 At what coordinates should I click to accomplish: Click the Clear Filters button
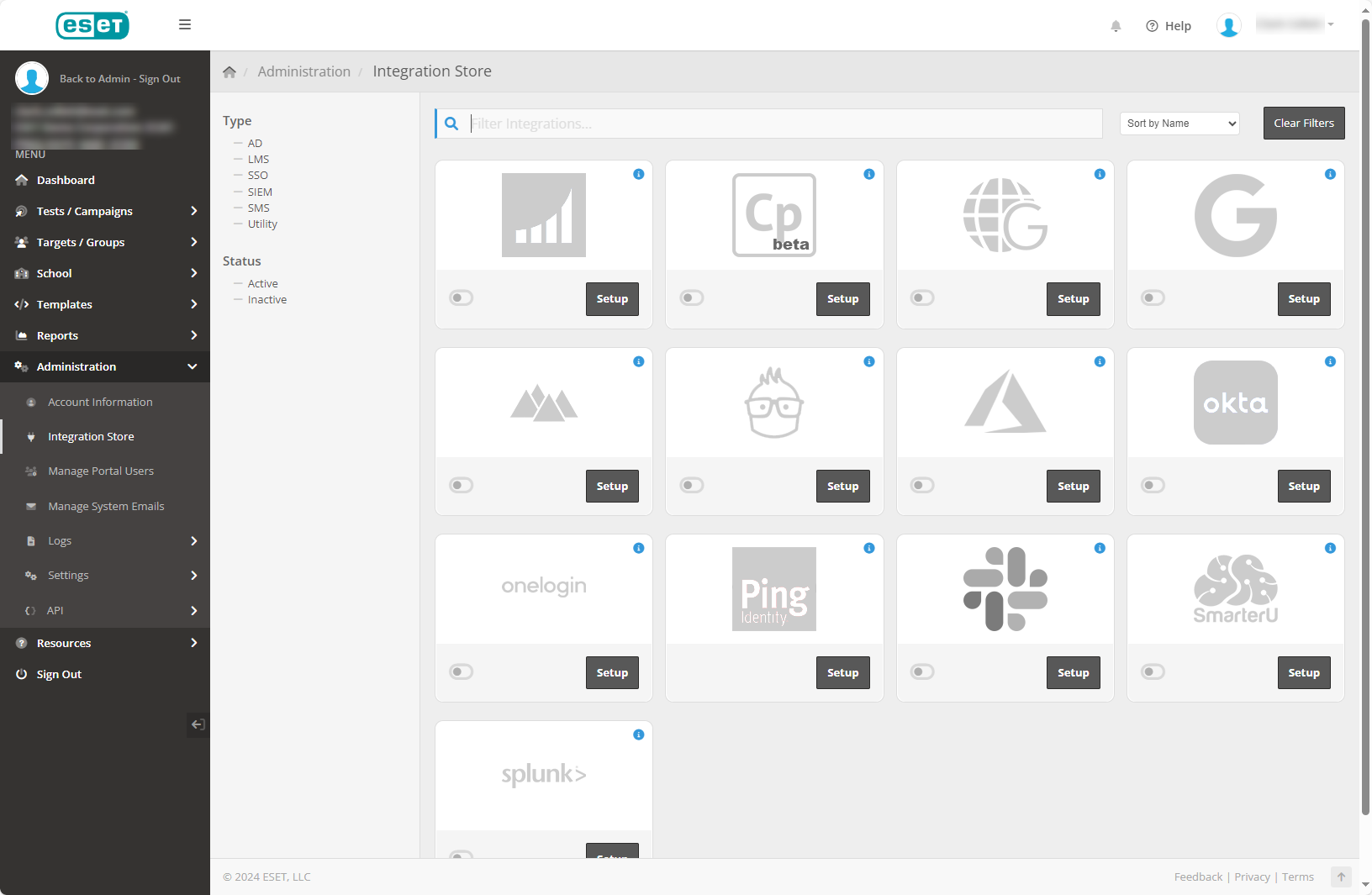[x=1304, y=123]
